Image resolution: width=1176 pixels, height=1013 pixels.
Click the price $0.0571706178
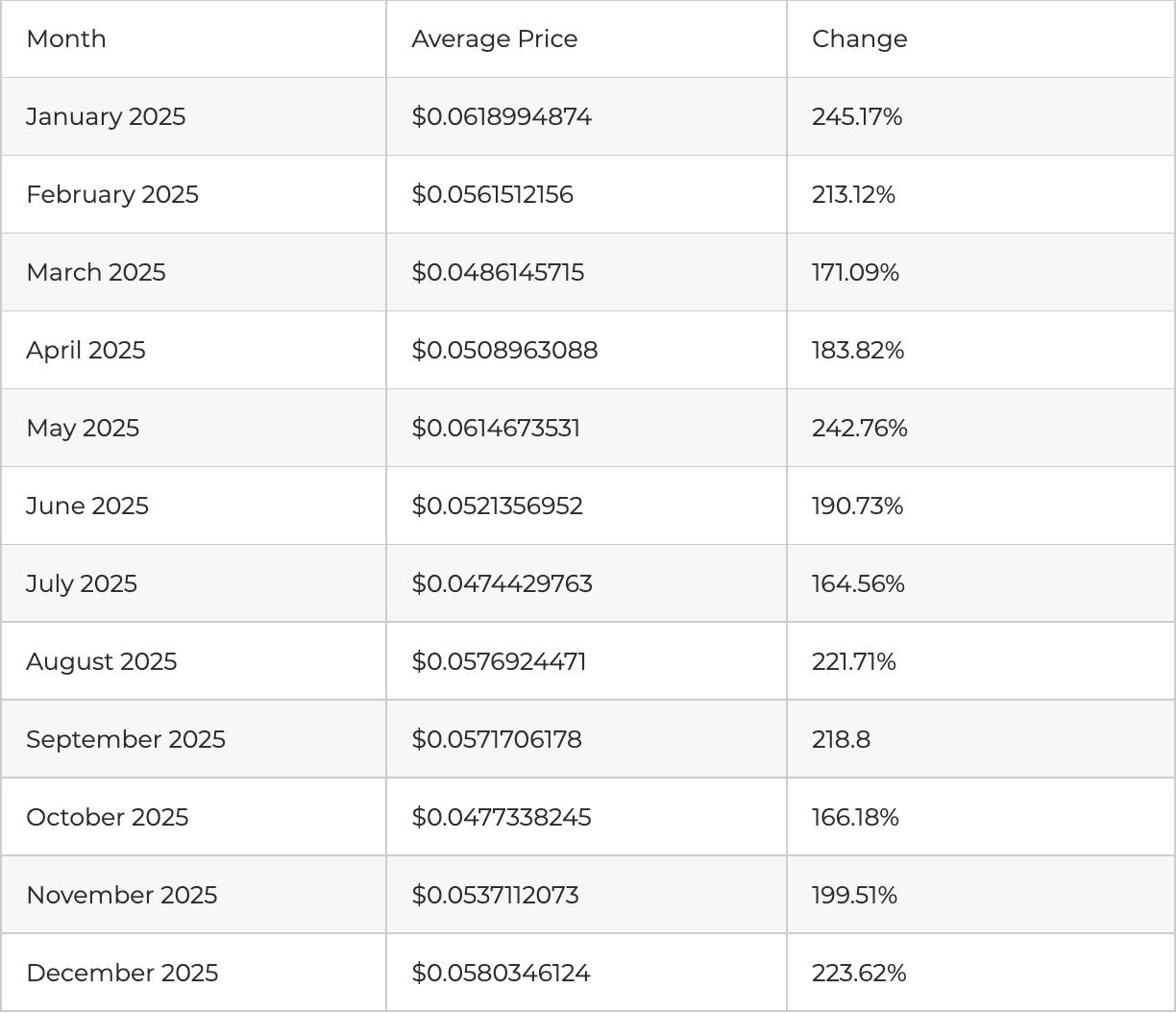[497, 740]
